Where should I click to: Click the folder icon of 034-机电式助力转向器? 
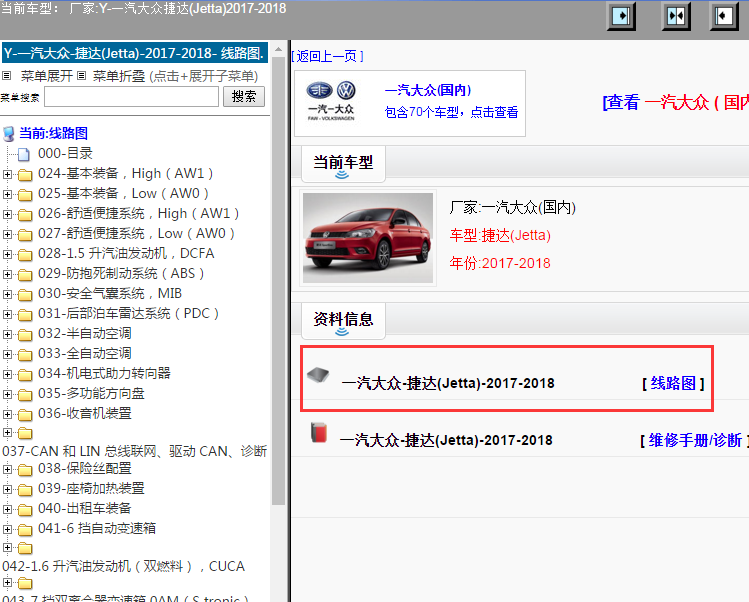tap(25, 374)
